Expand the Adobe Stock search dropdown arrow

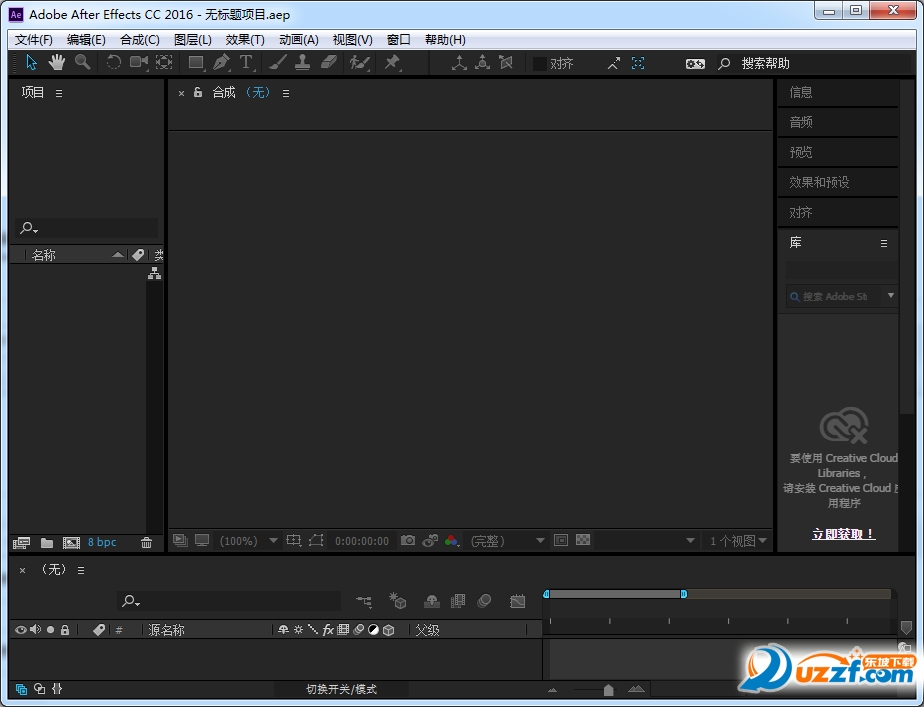[x=891, y=296]
